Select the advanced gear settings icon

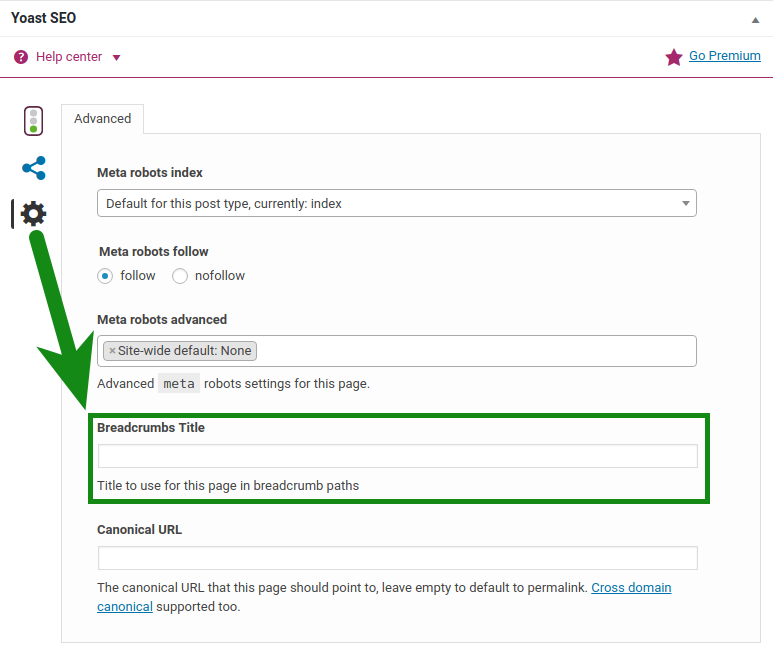33,213
